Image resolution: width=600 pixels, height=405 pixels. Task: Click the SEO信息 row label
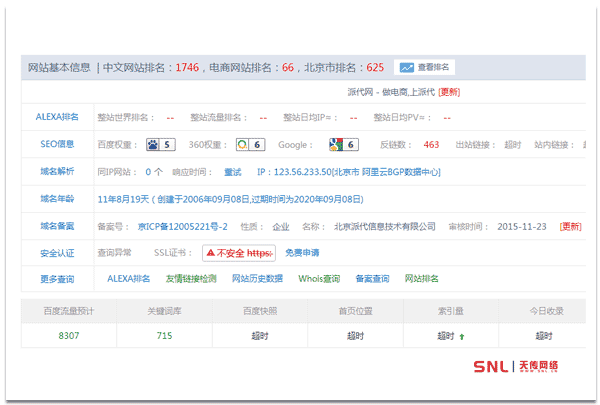click(57, 144)
